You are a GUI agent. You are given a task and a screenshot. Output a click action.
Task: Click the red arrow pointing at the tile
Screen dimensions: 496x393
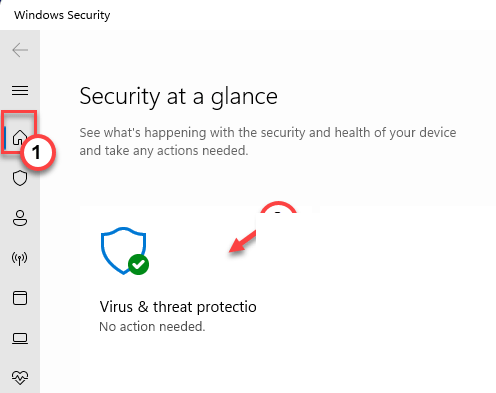click(x=242, y=242)
